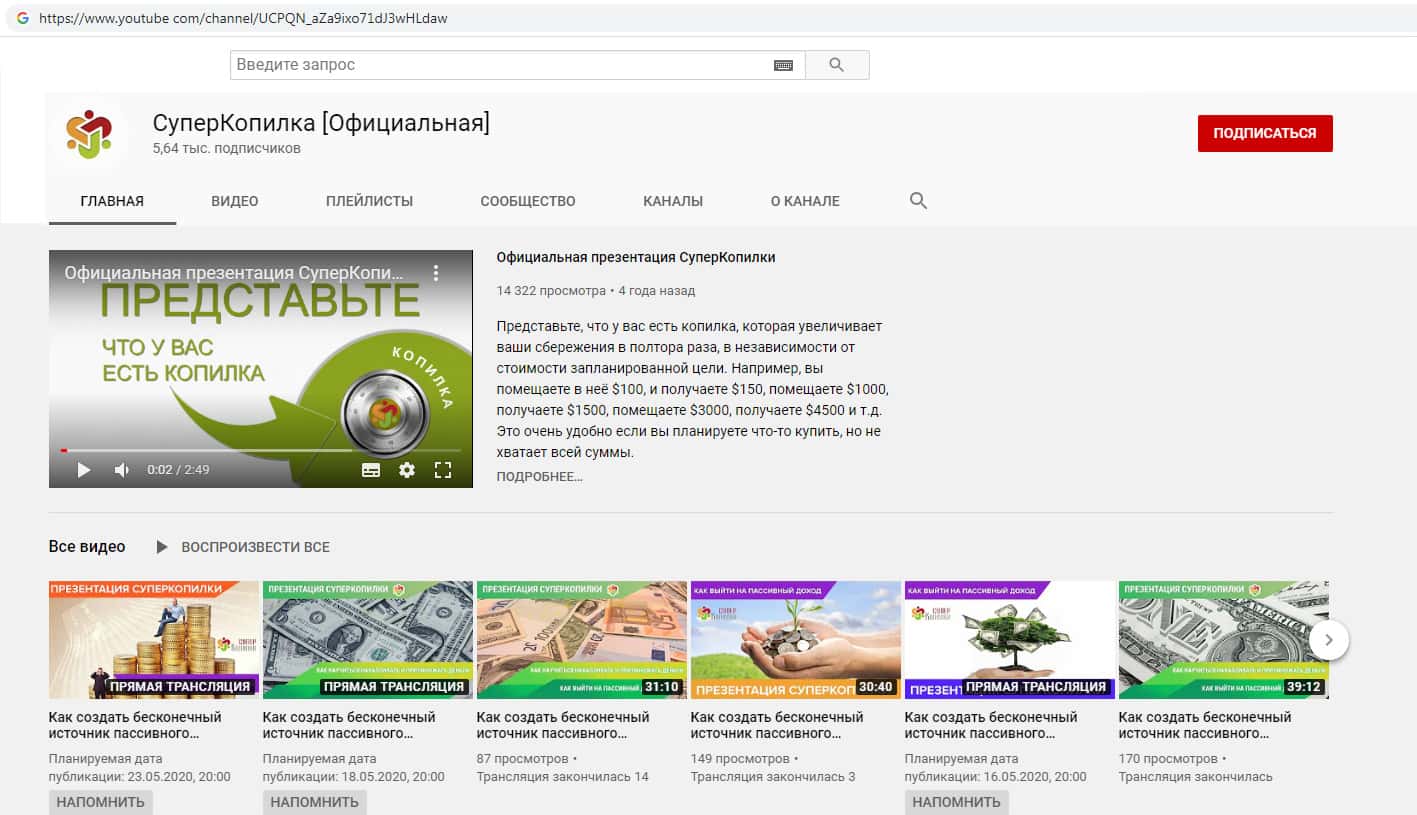Open the three-dot menu on the featured video
The height and width of the screenshot is (815, 1417).
click(x=436, y=272)
